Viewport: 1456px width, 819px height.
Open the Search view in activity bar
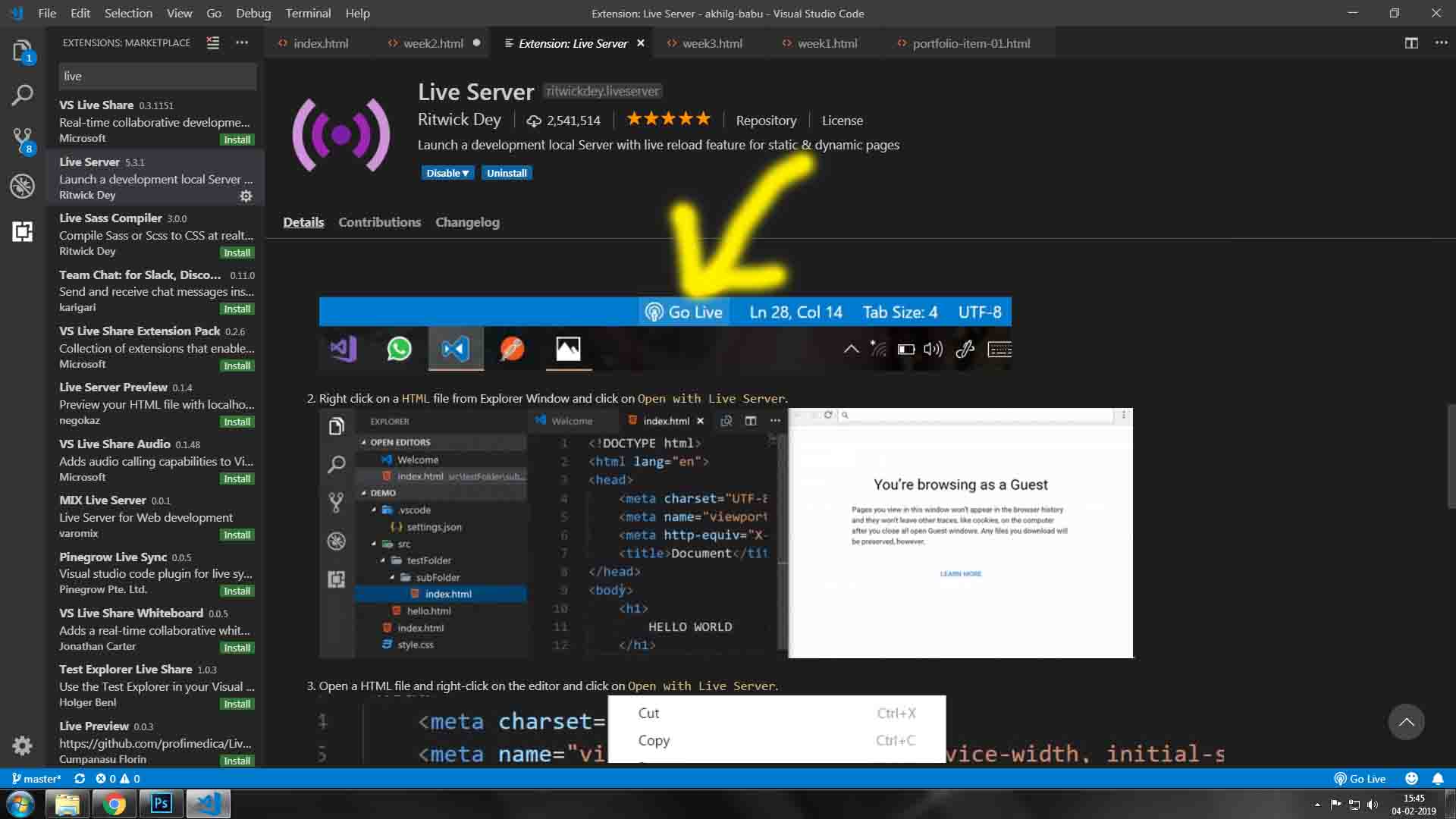pos(22,96)
